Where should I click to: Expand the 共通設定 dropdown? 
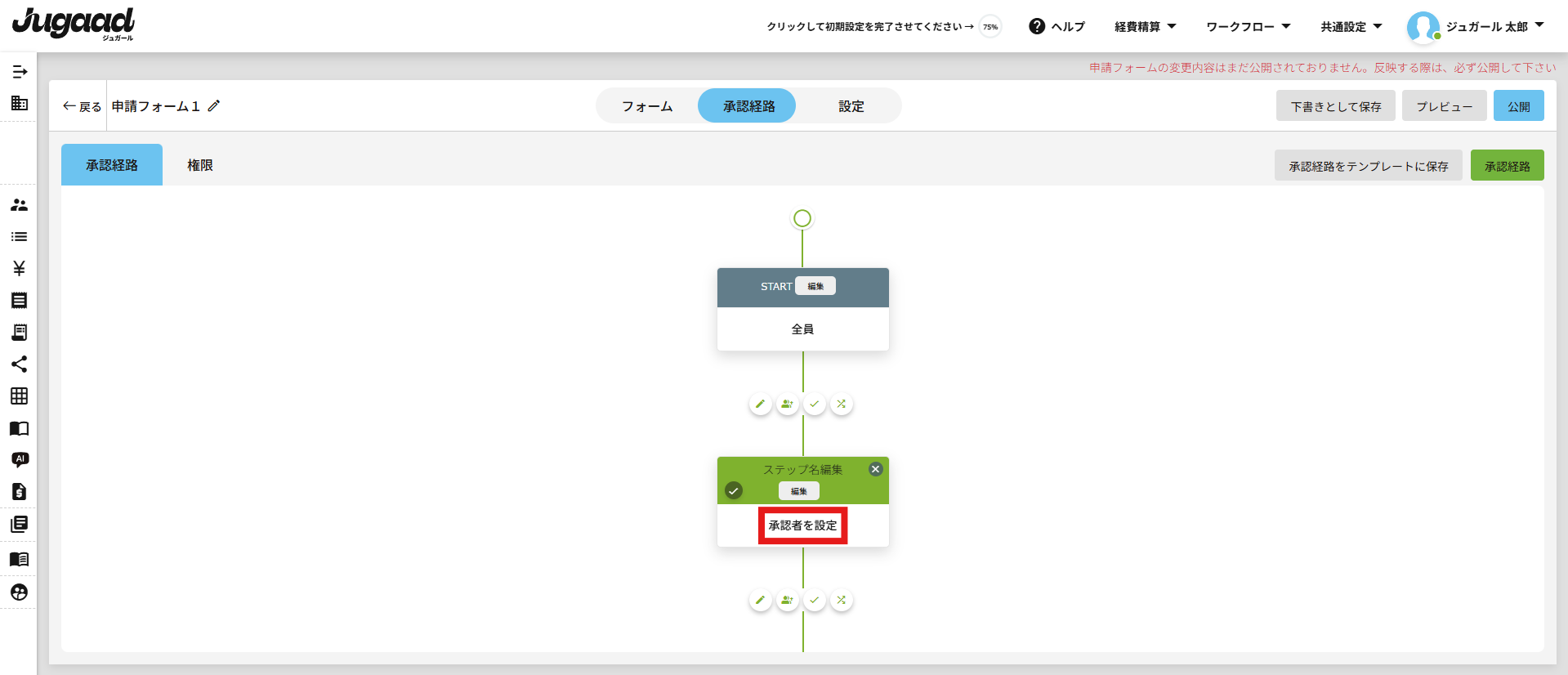coord(1351,27)
